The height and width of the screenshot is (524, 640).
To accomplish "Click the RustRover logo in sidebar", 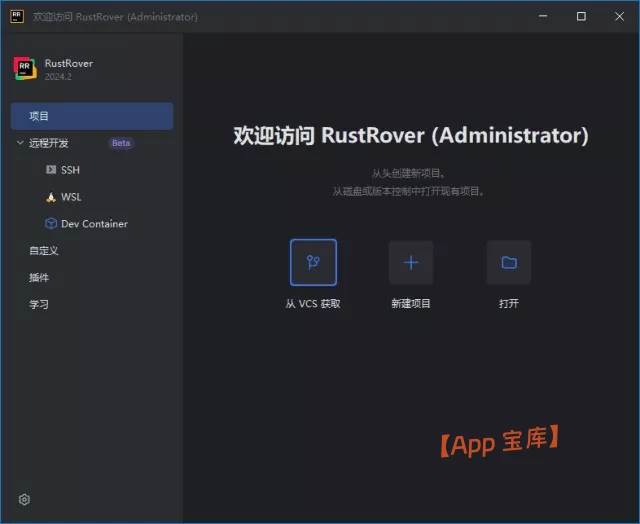I will click(25, 69).
